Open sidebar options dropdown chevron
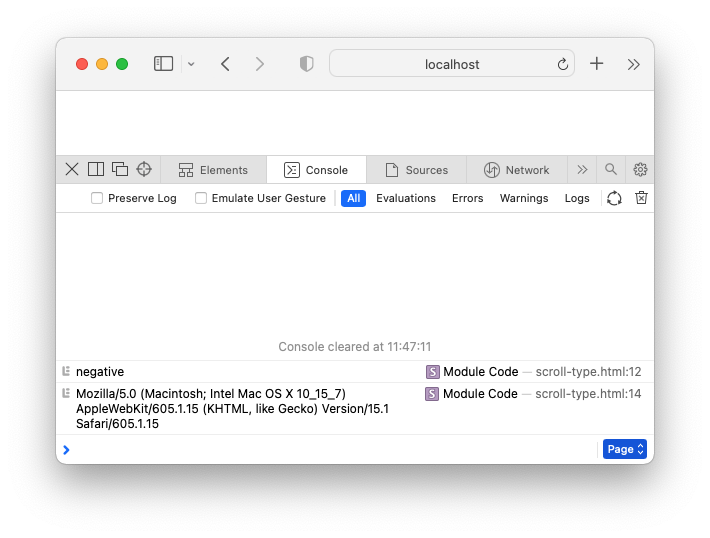Image resolution: width=710 pixels, height=538 pixels. (x=191, y=64)
